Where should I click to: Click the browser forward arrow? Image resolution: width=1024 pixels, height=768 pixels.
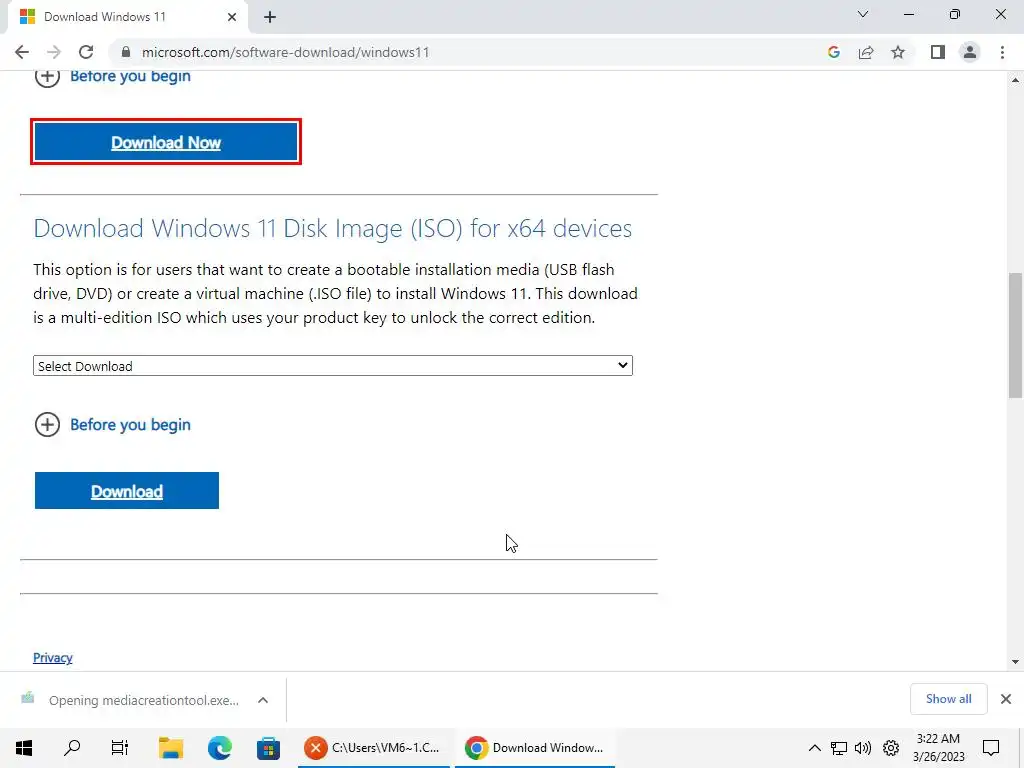(x=54, y=52)
